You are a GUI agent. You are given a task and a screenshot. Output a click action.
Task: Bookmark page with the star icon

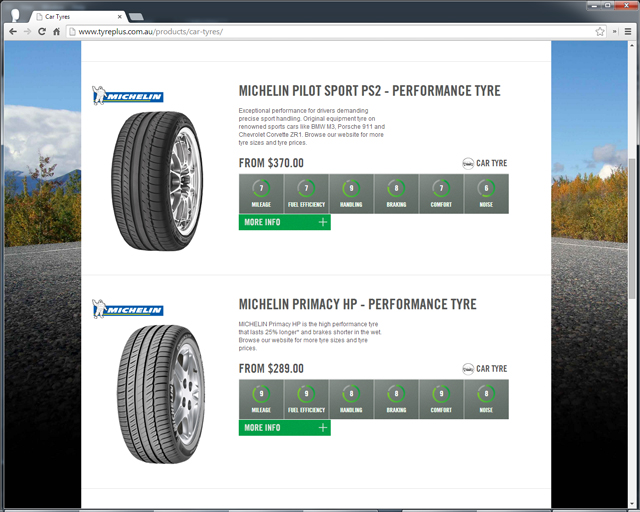point(600,31)
